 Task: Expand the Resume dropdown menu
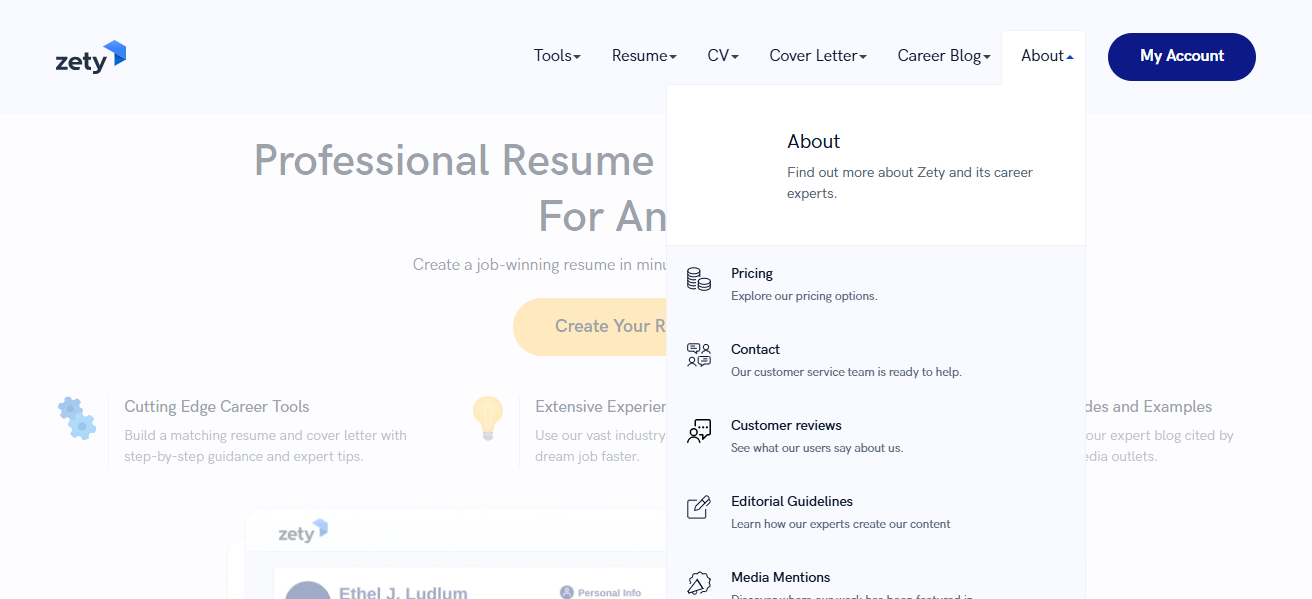[644, 56]
